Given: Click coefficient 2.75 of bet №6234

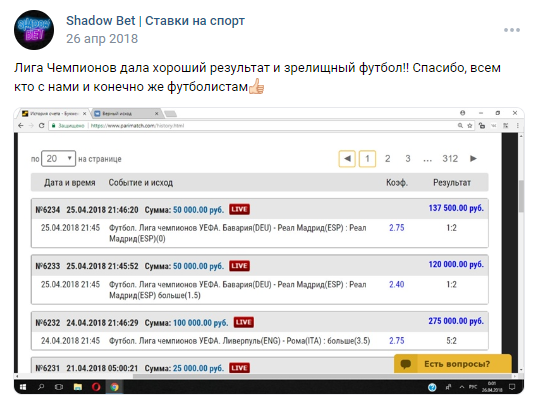Looking at the screenshot, I should pyautogui.click(x=397, y=228).
